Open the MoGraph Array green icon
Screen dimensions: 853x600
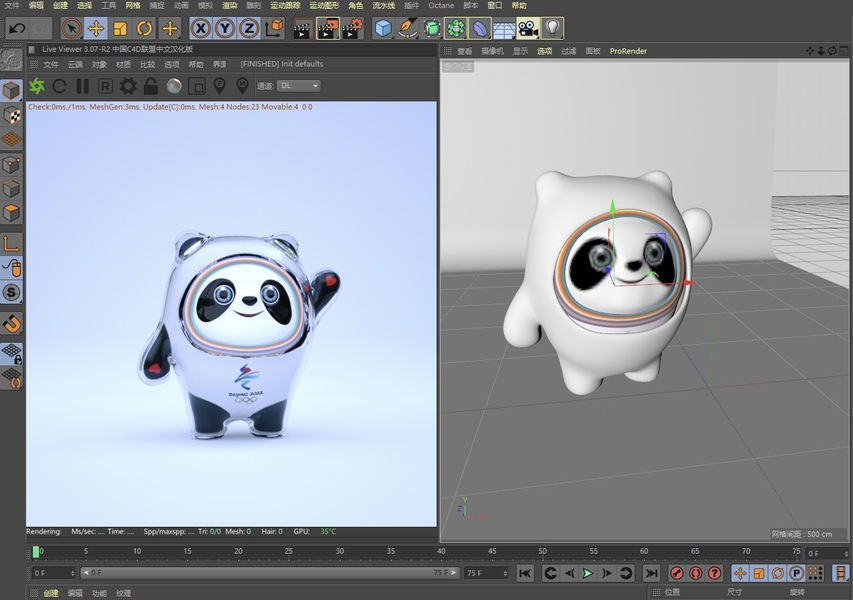coord(455,28)
